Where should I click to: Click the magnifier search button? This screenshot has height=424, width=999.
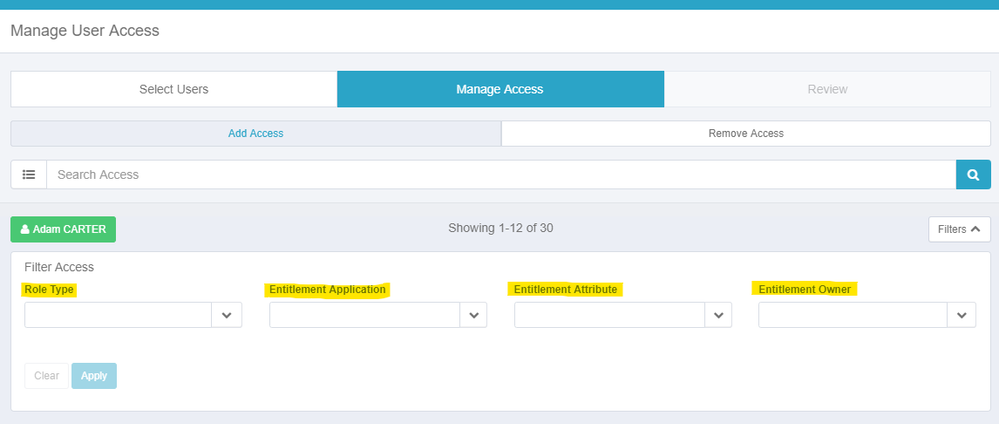tap(972, 175)
